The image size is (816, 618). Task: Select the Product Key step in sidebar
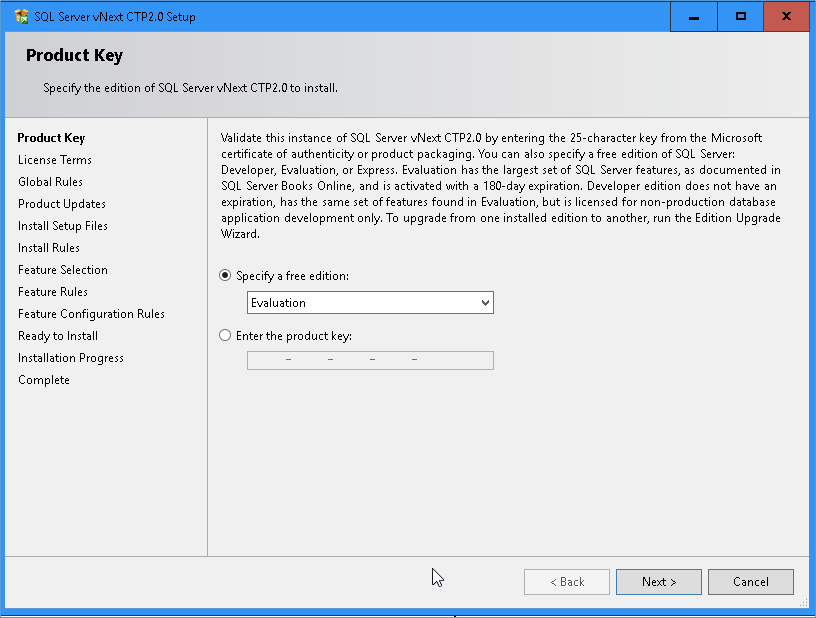(51, 138)
